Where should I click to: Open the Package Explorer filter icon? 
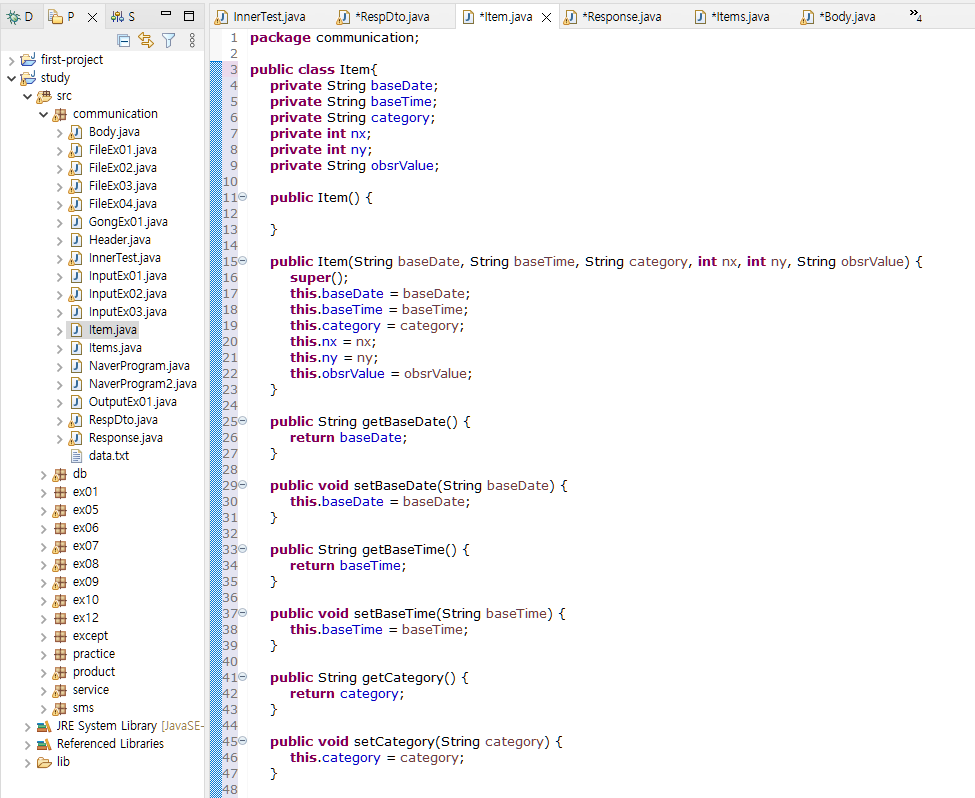point(169,41)
